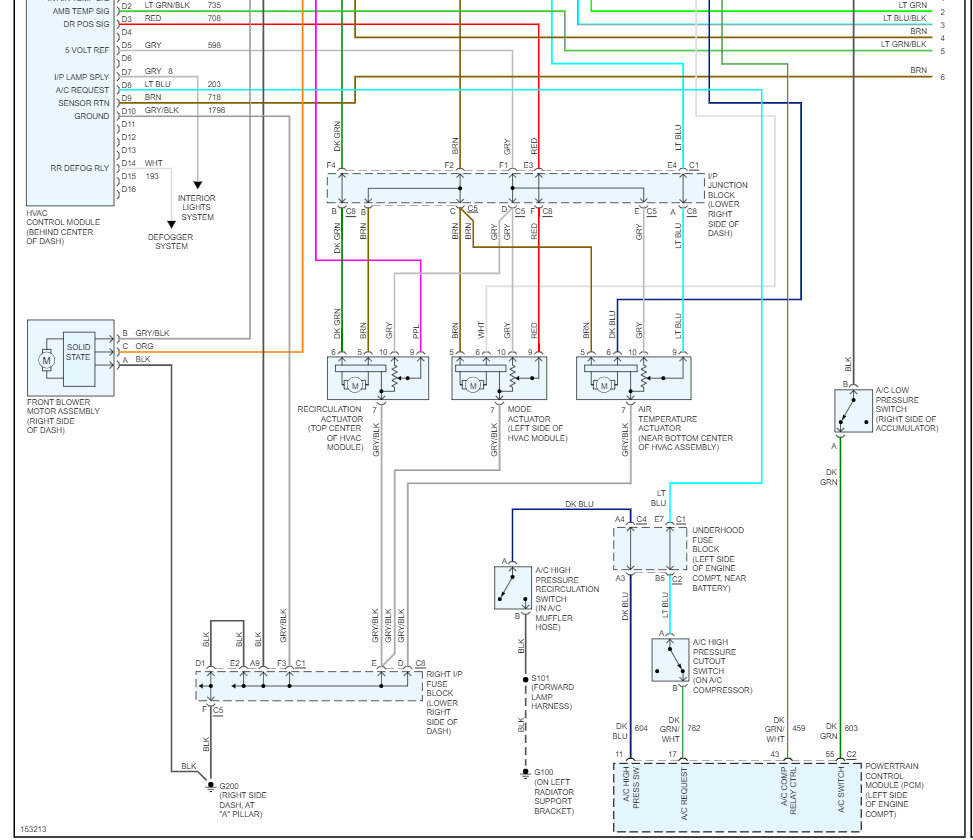Click the A/C high pressure cutout switch symbol
The height and width of the screenshot is (840, 973).
click(x=670, y=660)
